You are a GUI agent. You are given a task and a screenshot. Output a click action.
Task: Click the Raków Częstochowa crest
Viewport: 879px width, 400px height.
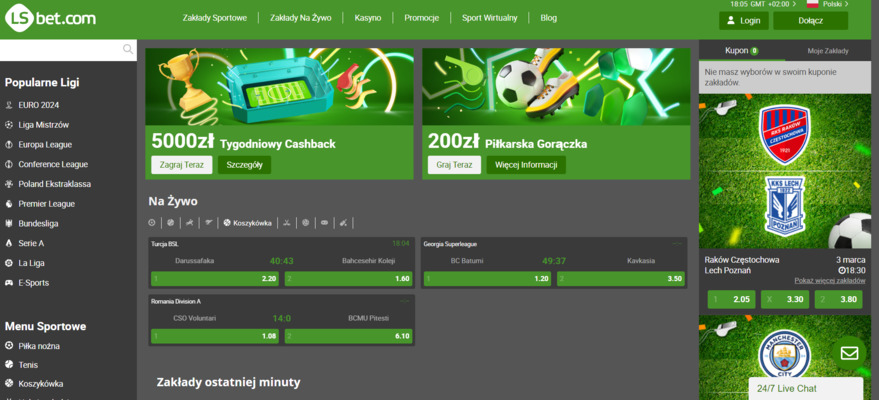tap(785, 134)
